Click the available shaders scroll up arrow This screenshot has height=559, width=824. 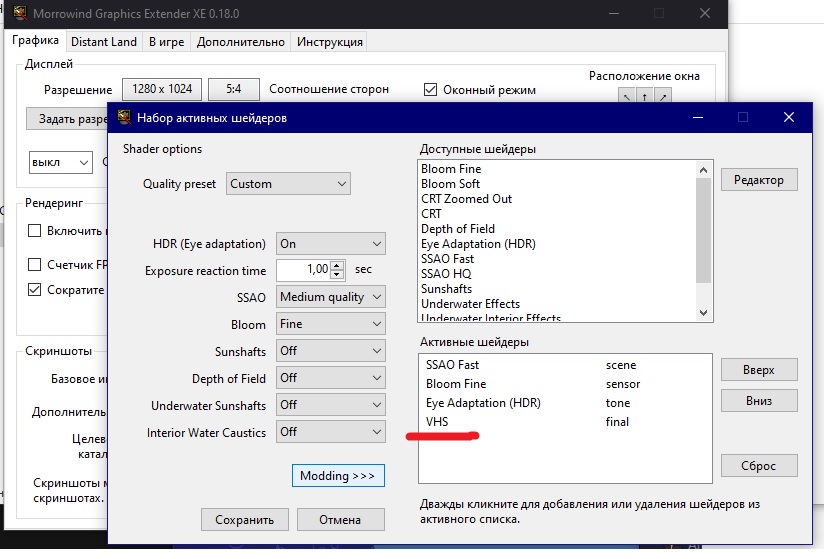point(703,170)
